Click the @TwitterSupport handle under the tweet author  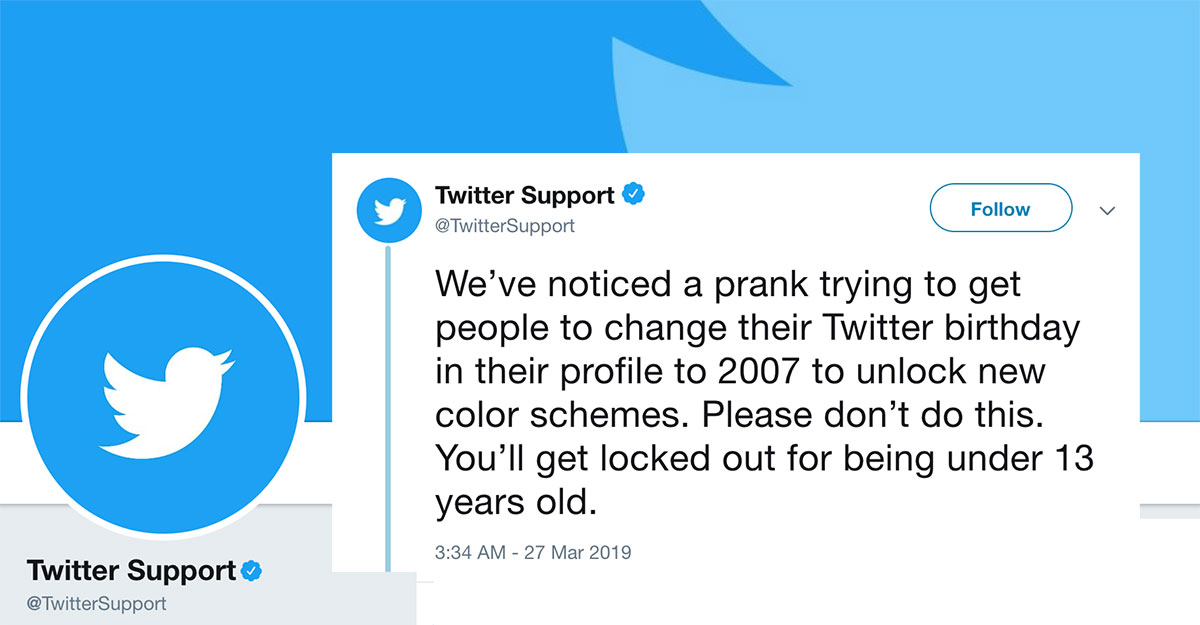click(505, 226)
